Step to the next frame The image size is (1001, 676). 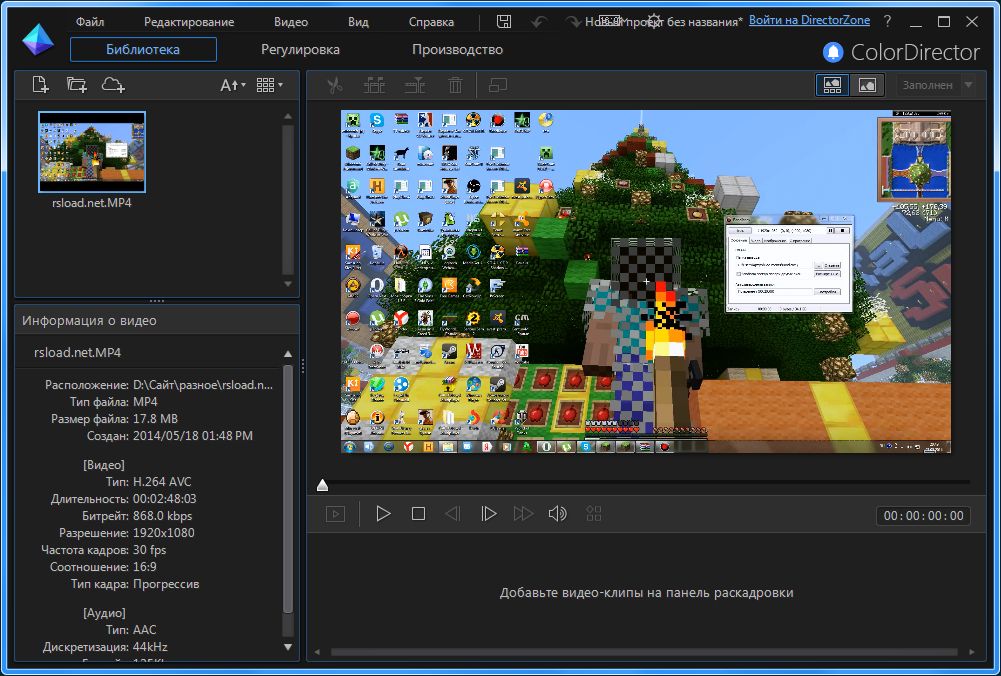point(488,514)
